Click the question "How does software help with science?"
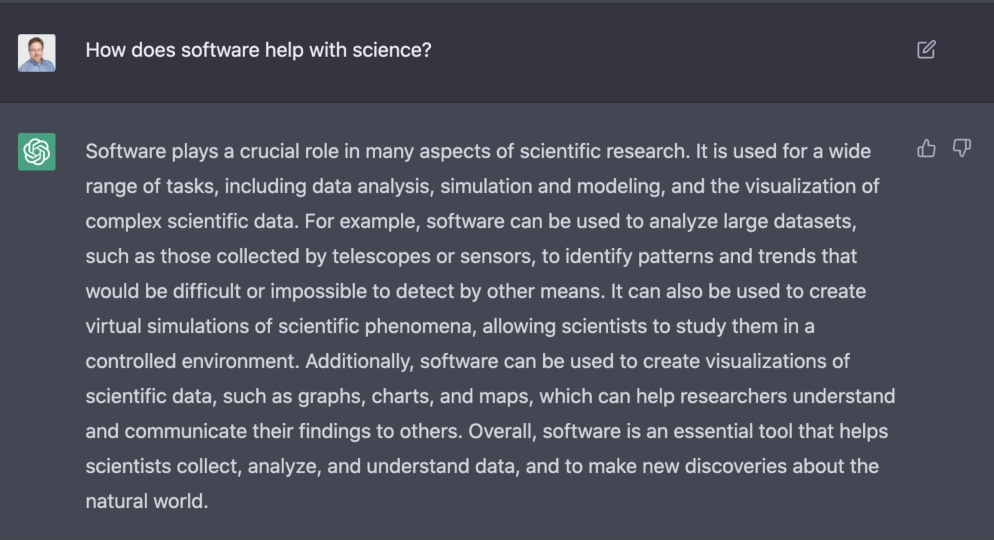This screenshot has height=540, width=994. point(258,50)
